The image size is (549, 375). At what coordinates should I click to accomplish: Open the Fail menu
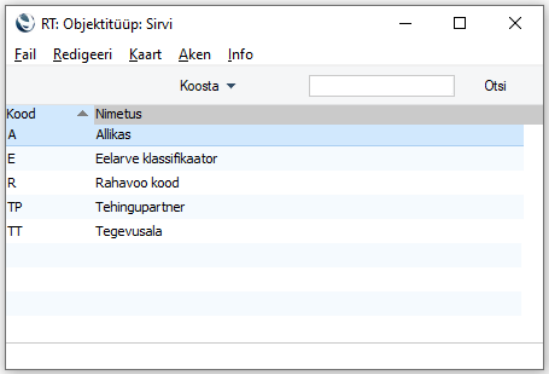[x=25, y=55]
